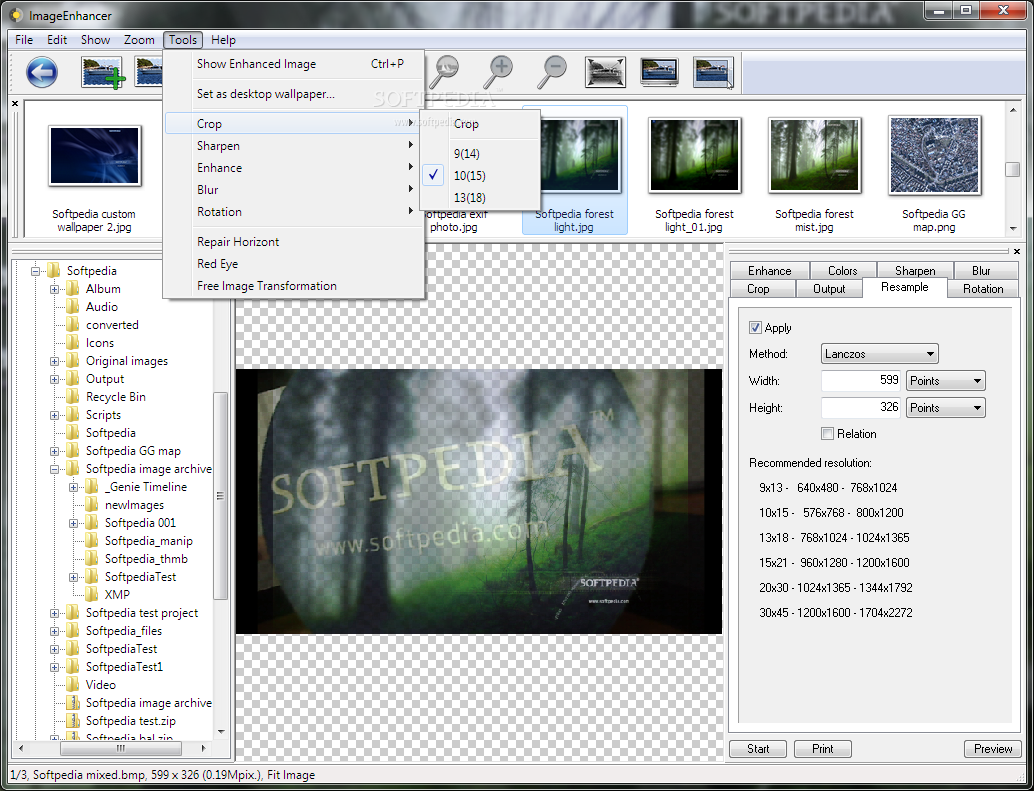The width and height of the screenshot is (1034, 791).
Task: Click the fit image arrows toolbar icon
Action: pos(605,72)
